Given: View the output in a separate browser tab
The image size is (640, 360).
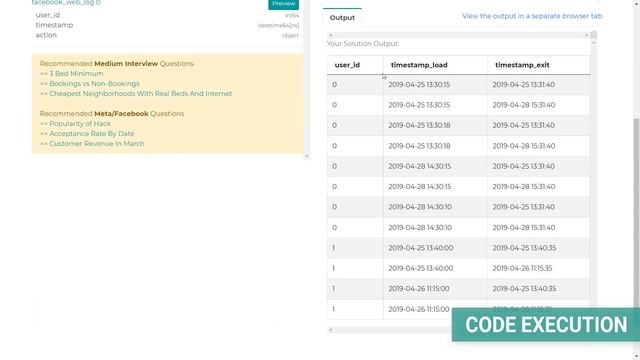Looking at the screenshot, I should (x=532, y=16).
